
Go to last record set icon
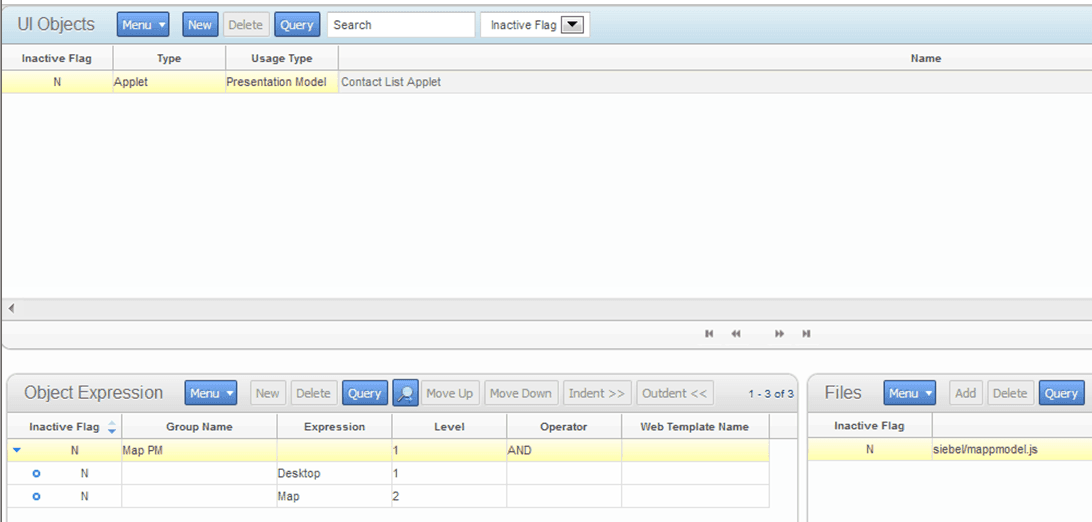tap(806, 334)
